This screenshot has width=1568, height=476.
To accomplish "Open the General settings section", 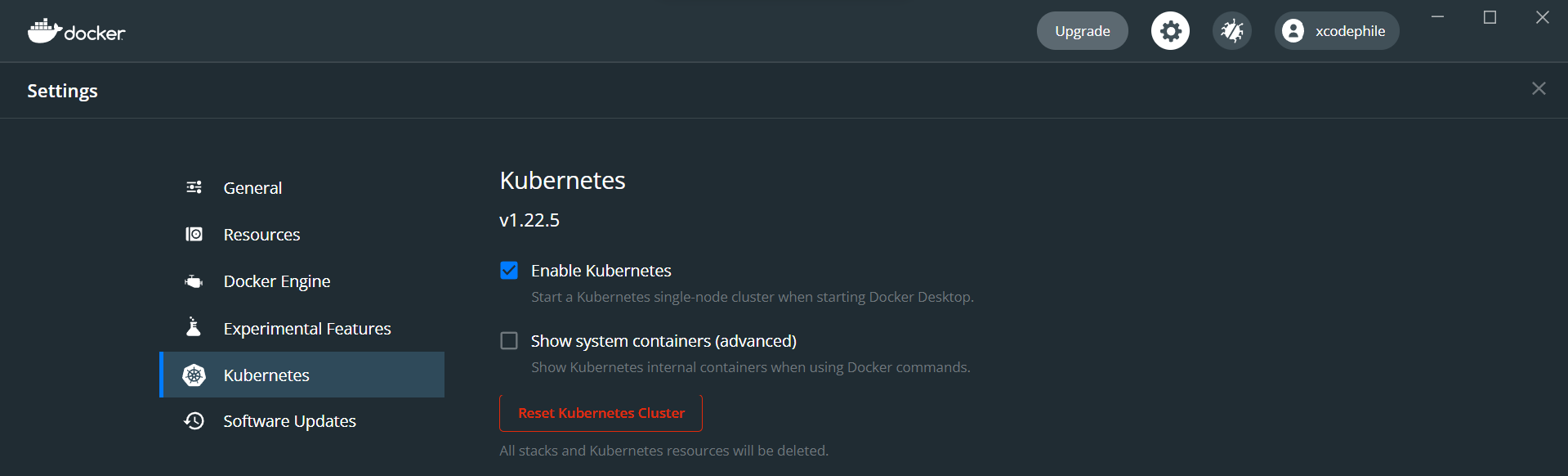I will [x=302, y=188].
